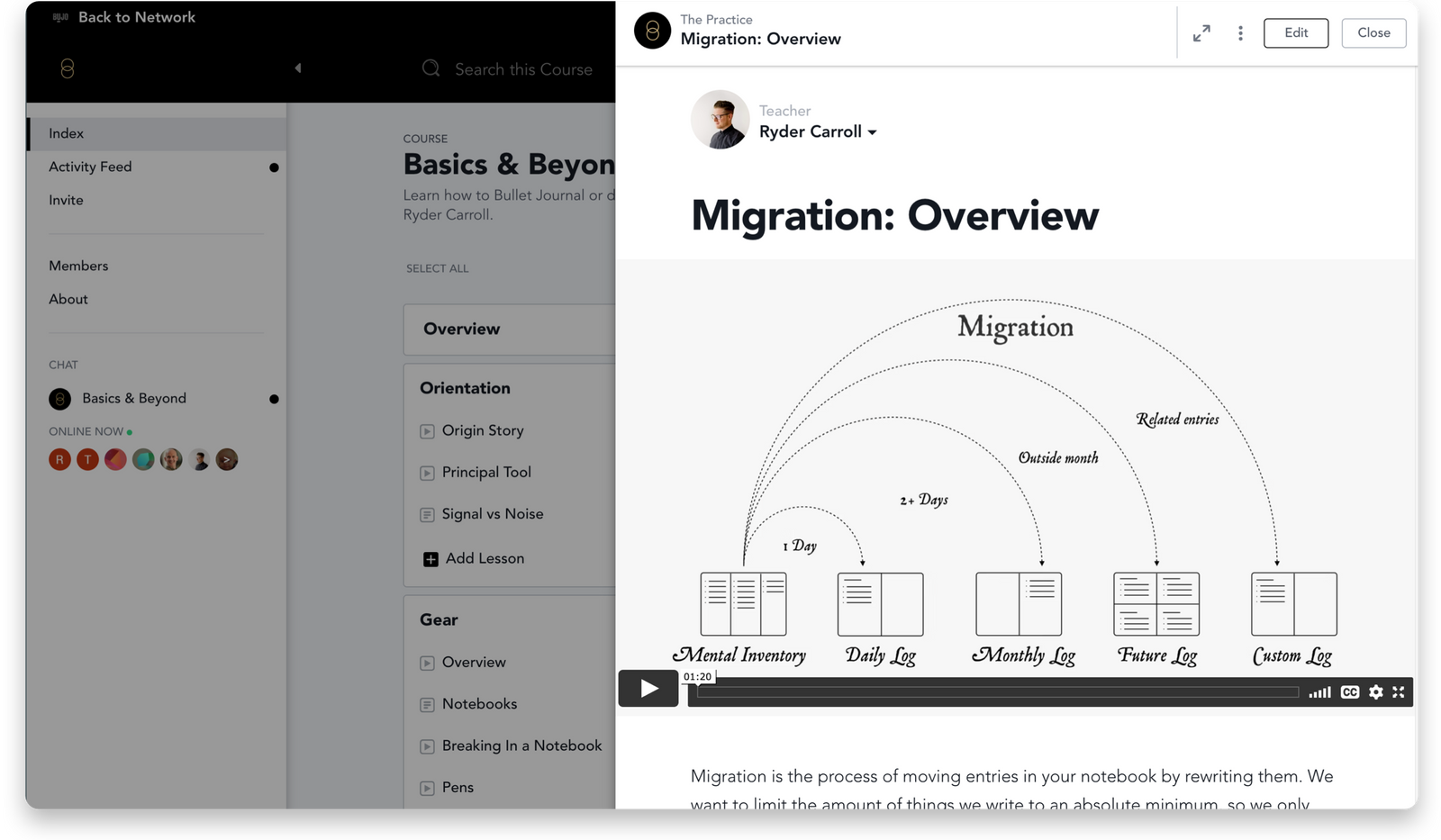Collapse the sidebar with the arrow
The width and height of the screenshot is (1441, 840).
[297, 68]
